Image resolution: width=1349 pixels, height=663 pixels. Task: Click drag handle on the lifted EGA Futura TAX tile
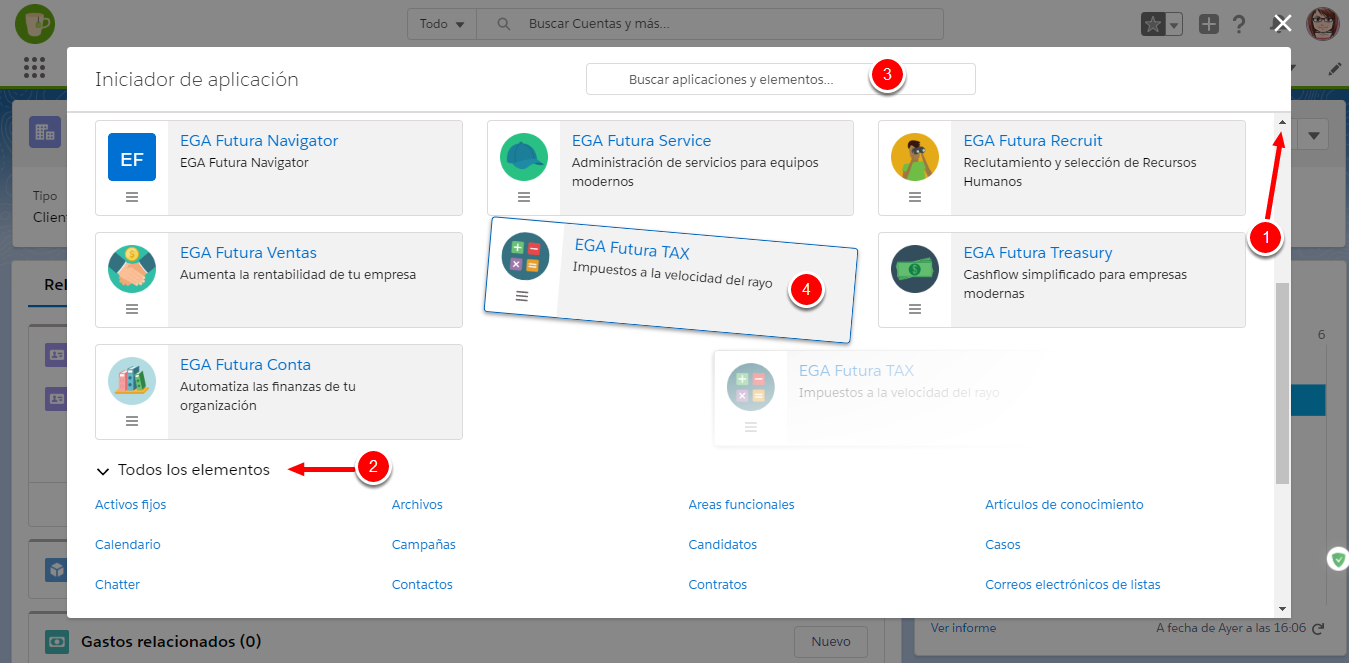(521, 296)
